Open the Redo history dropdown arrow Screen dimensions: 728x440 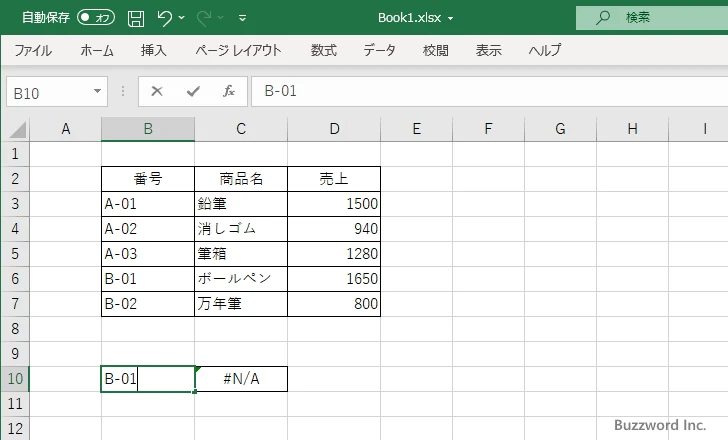click(221, 18)
